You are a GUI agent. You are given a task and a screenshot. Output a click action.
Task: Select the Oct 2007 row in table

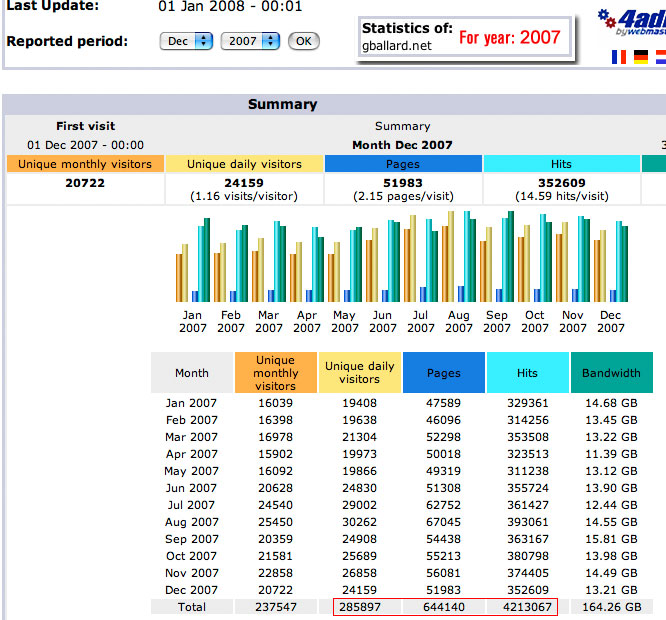click(x=402, y=556)
